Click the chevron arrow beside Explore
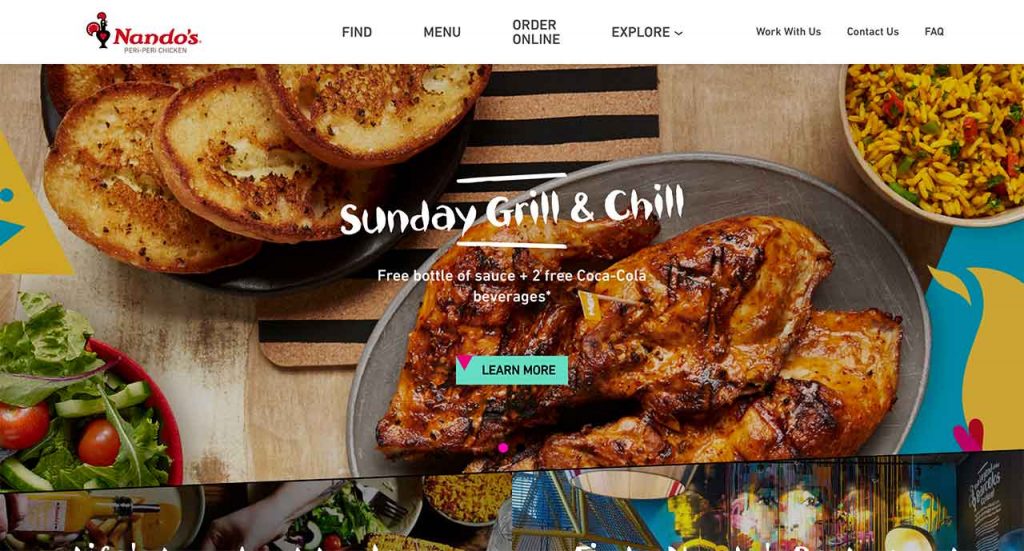The width and height of the screenshot is (1024, 551). click(679, 33)
